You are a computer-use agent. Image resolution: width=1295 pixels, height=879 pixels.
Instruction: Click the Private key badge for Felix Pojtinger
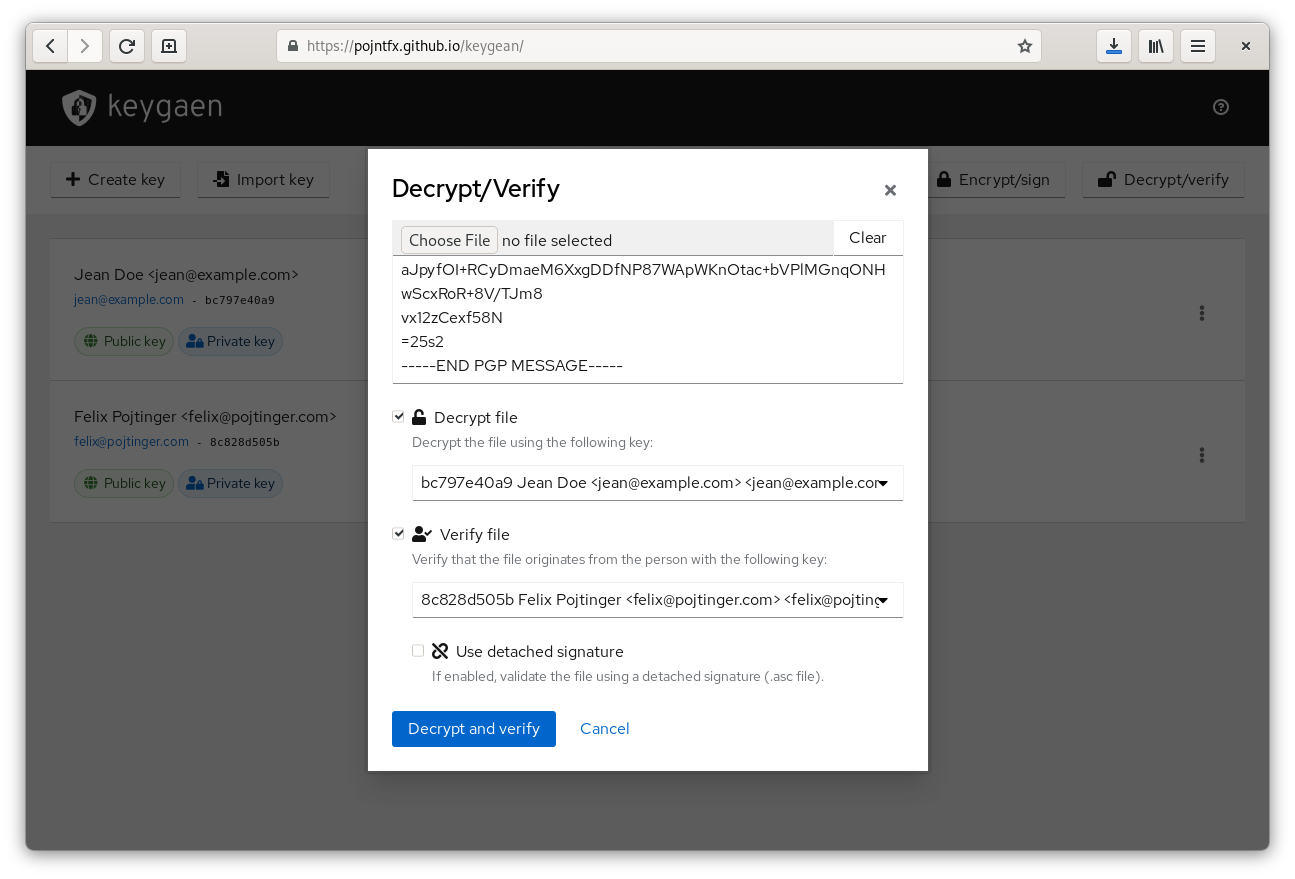click(231, 483)
